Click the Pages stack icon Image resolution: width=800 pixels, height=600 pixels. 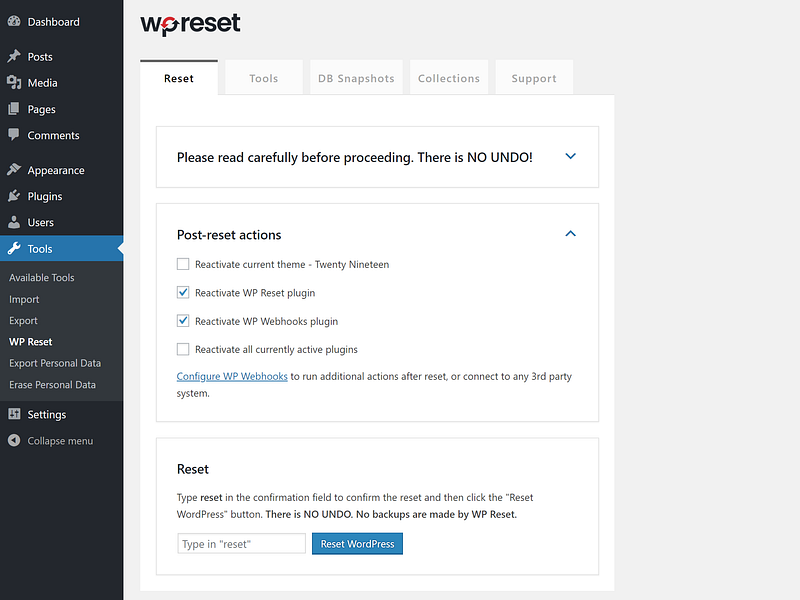[x=14, y=109]
